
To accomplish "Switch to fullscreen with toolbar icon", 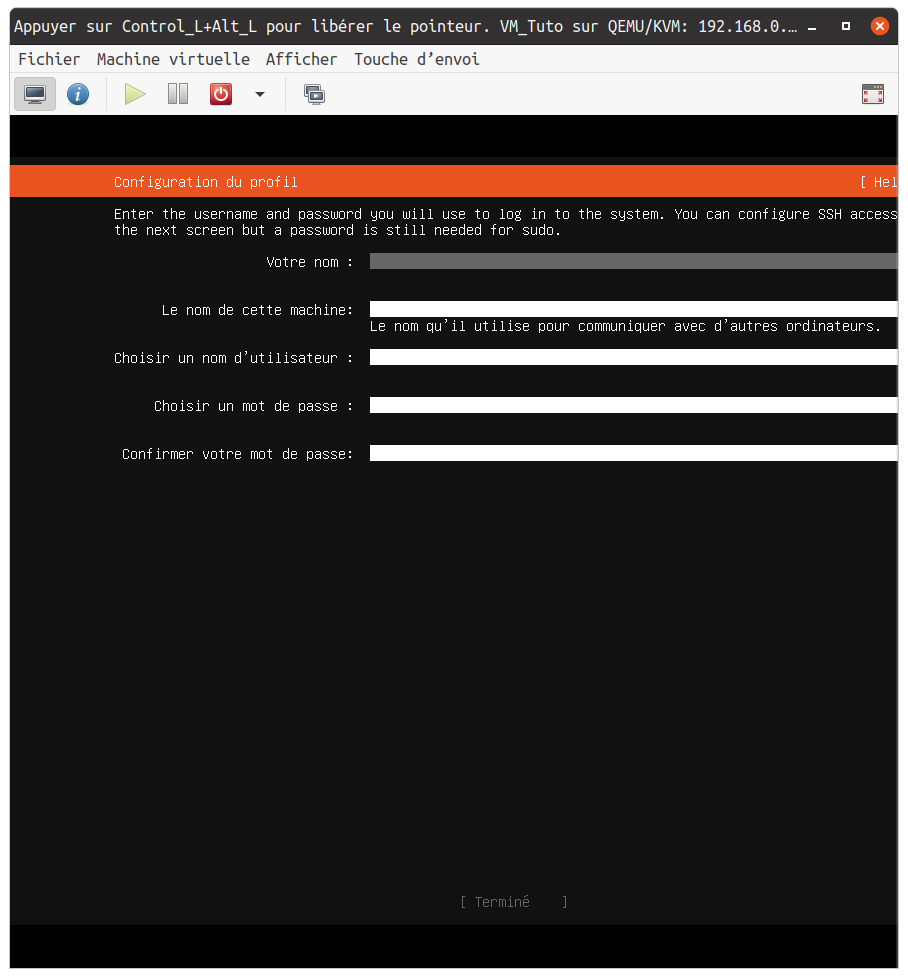I will [872, 95].
